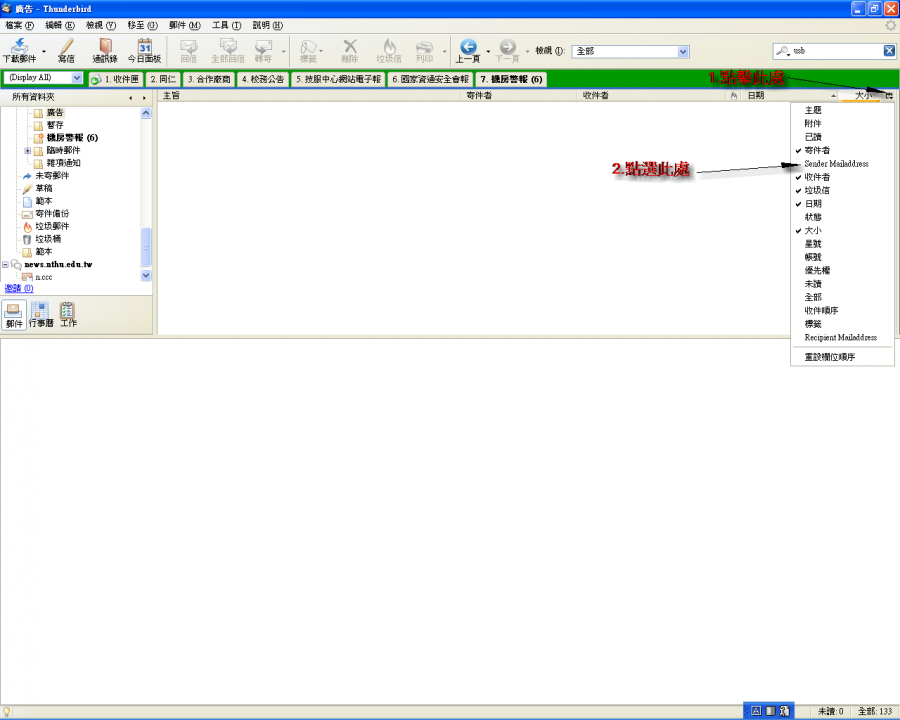Viewport: 900px width, 720px height.
Task: Open the 工作 tasks view icon
Action: click(68, 313)
